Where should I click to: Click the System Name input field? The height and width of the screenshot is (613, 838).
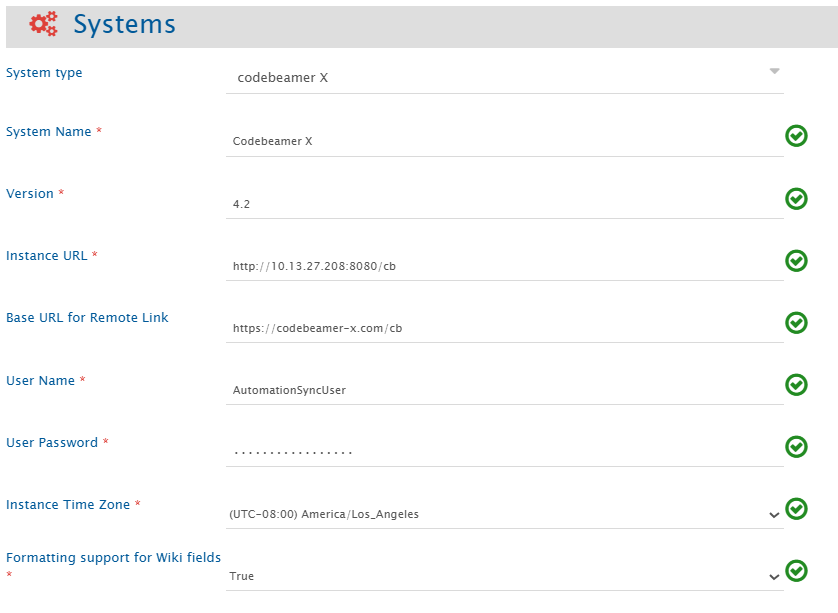click(504, 141)
